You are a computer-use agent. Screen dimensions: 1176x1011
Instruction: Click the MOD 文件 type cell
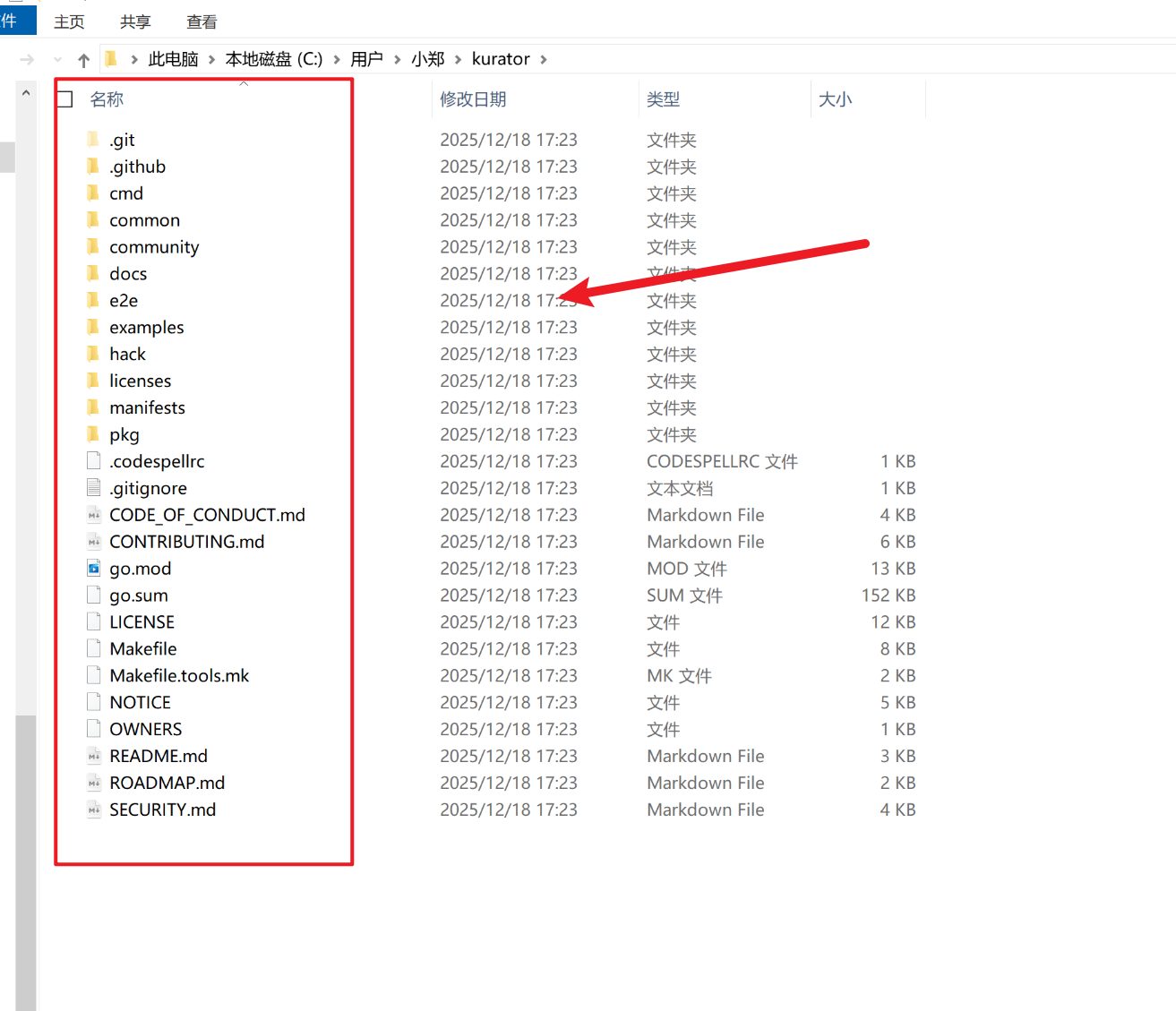point(687,569)
